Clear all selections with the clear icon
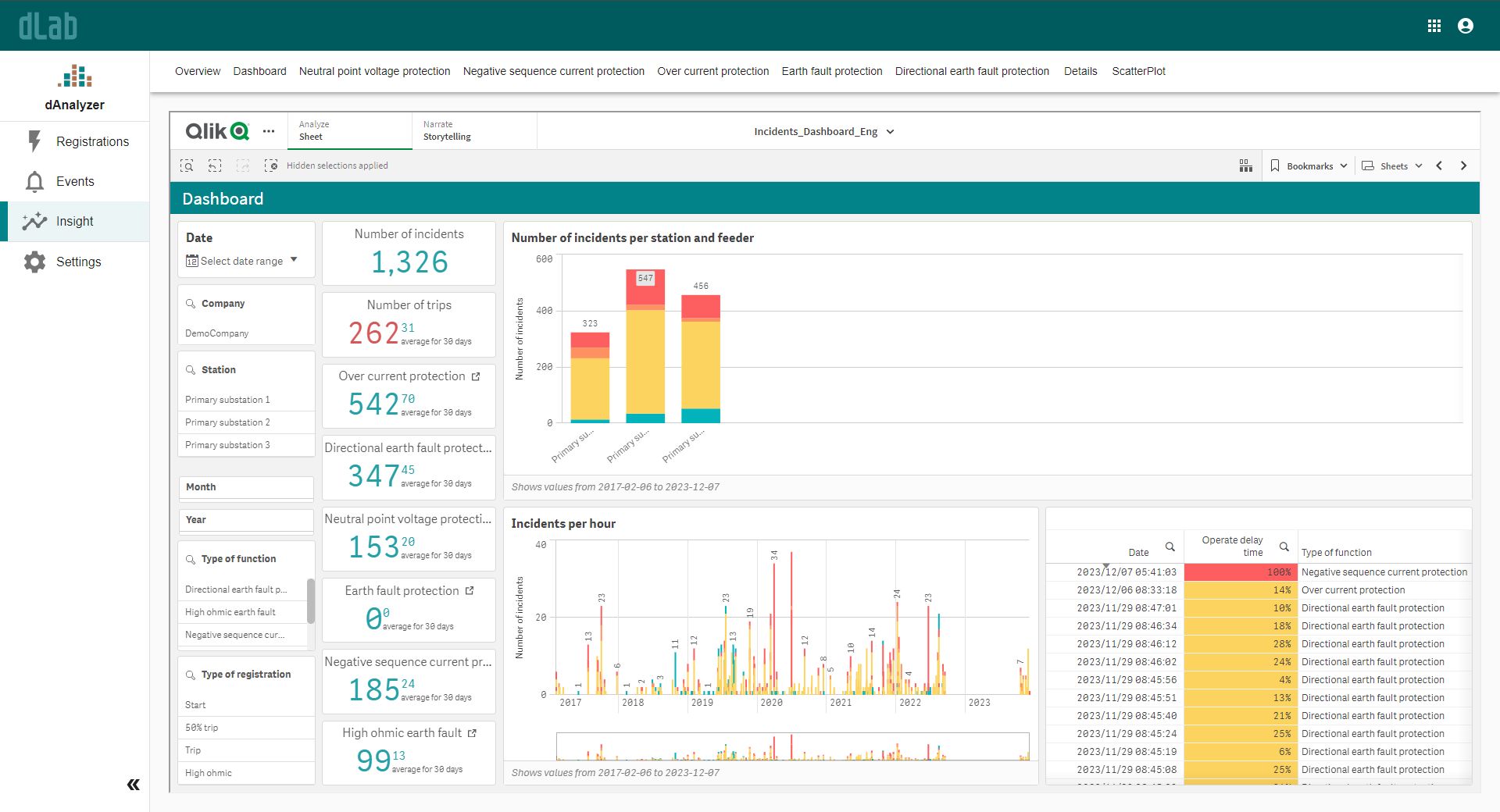The height and width of the screenshot is (812, 1500). [x=271, y=166]
